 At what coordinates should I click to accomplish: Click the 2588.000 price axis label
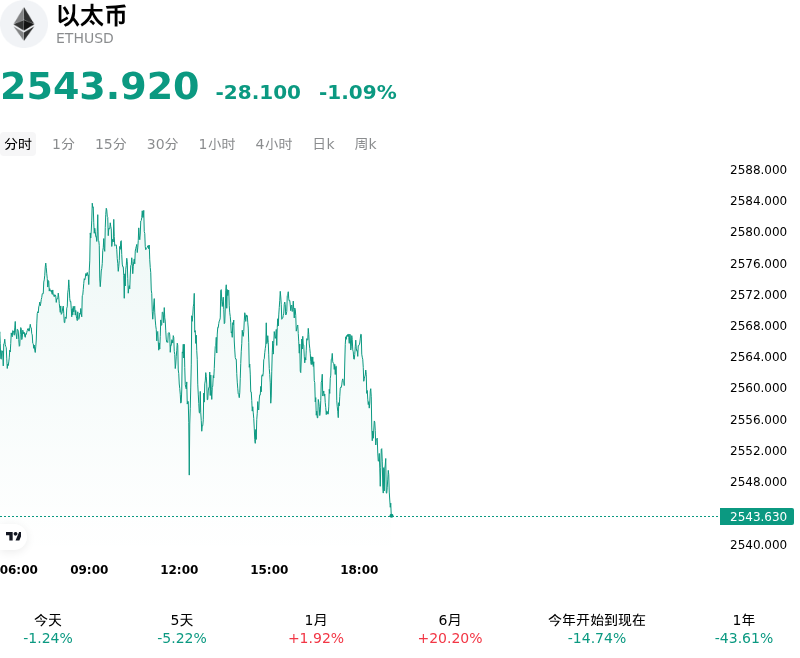(758, 170)
